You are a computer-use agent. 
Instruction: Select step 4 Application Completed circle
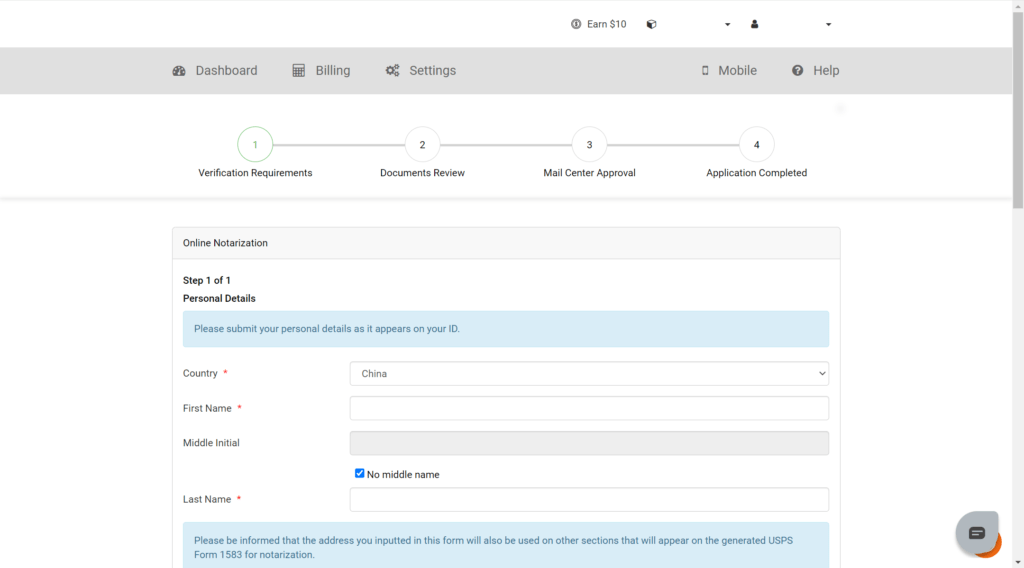756,144
